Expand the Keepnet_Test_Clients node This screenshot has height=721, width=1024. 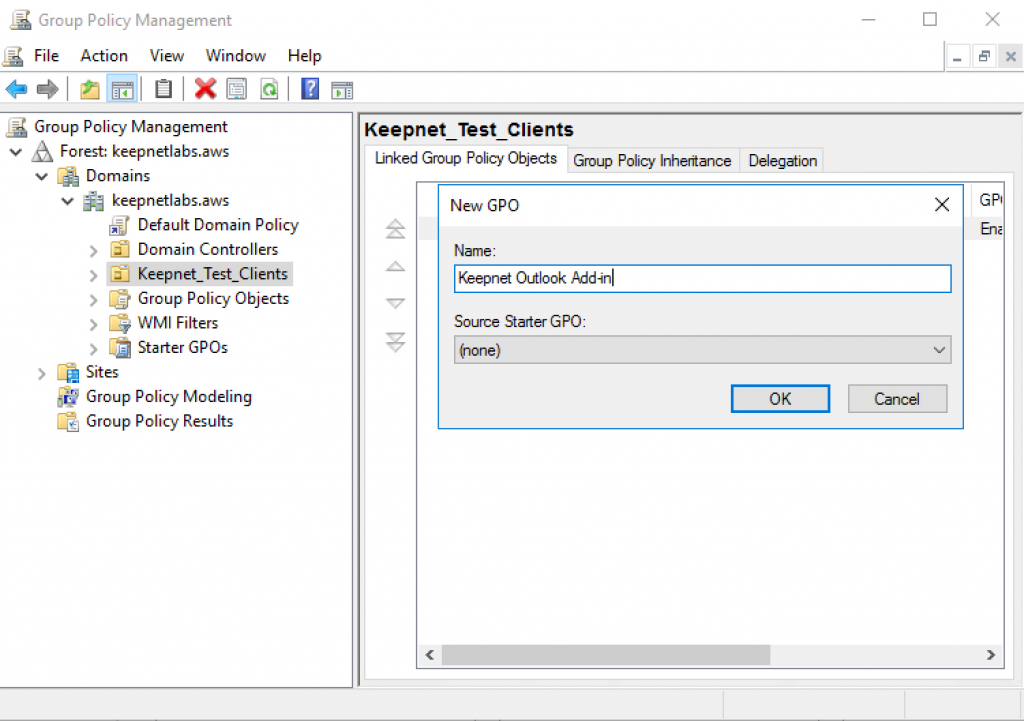(93, 276)
